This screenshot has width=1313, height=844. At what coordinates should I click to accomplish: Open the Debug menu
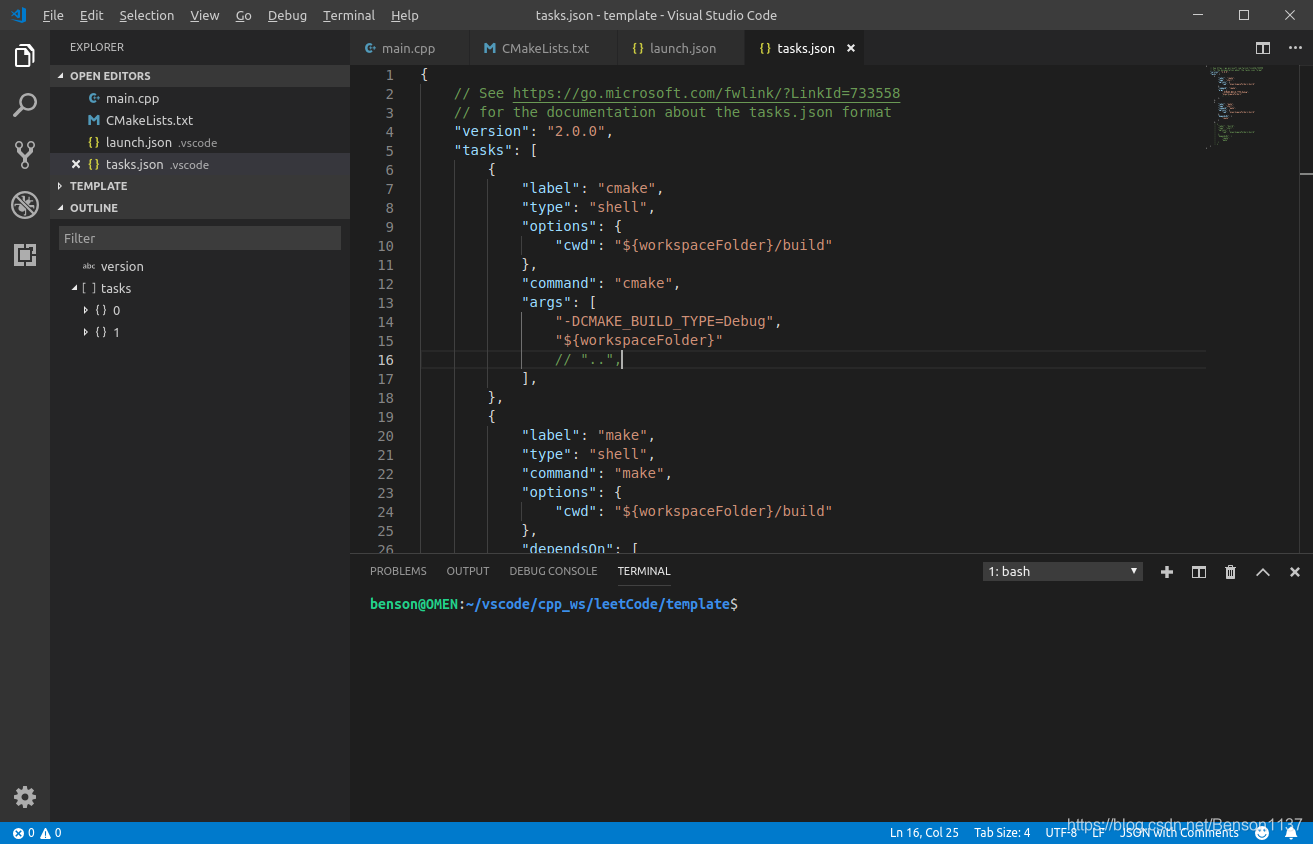[288, 15]
